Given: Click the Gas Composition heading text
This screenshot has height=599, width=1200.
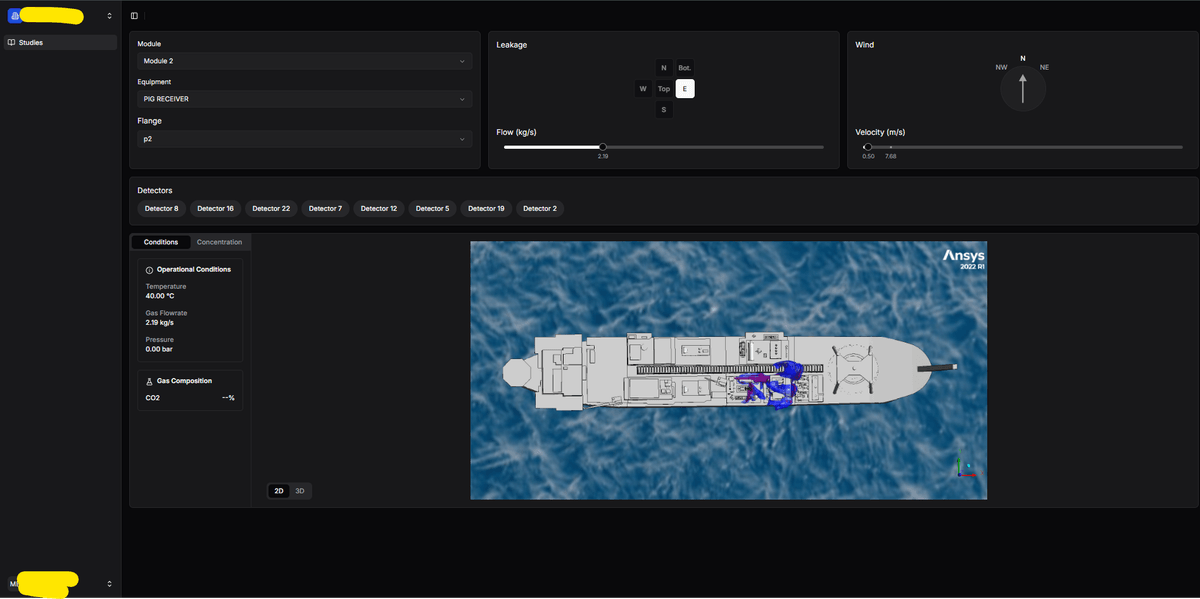Looking at the screenshot, I should tap(184, 381).
